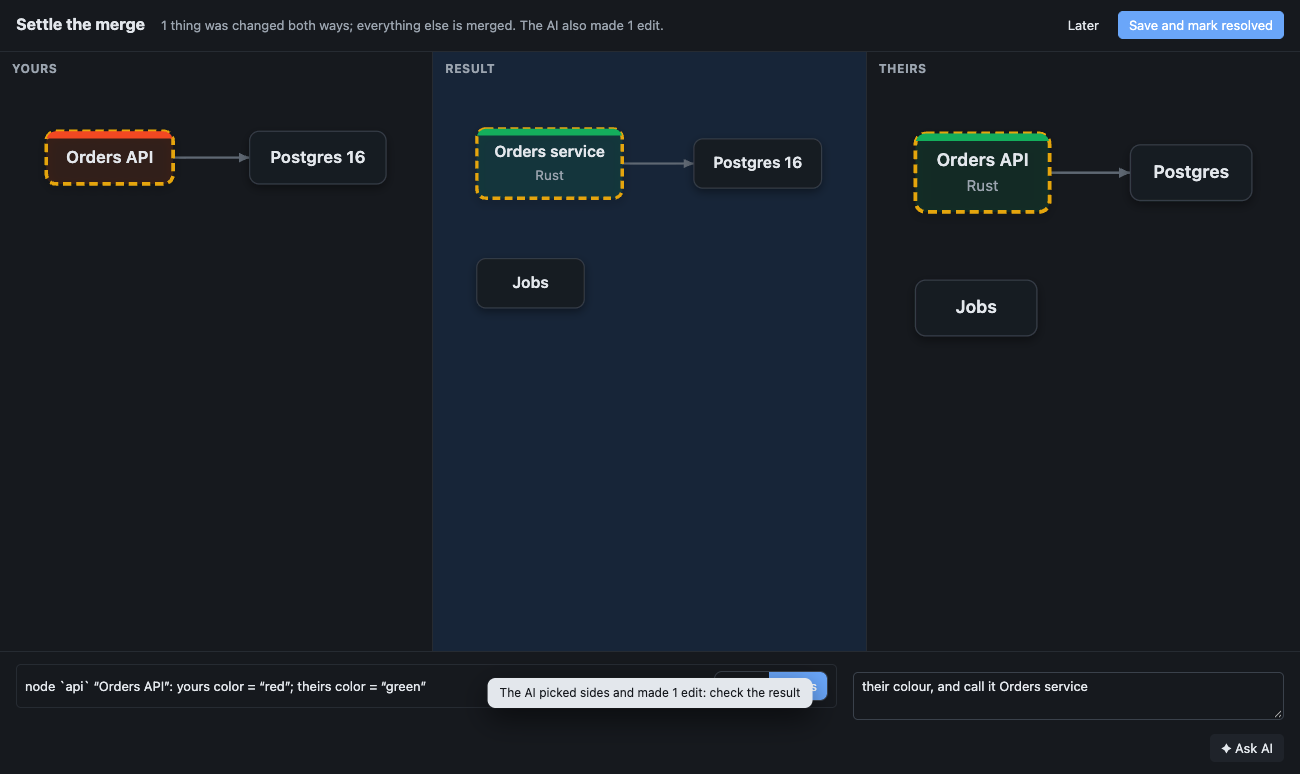Screen dimensions: 1300x774
Task: Focus the AI instruction text box
Action: pyautogui.click(x=1068, y=695)
